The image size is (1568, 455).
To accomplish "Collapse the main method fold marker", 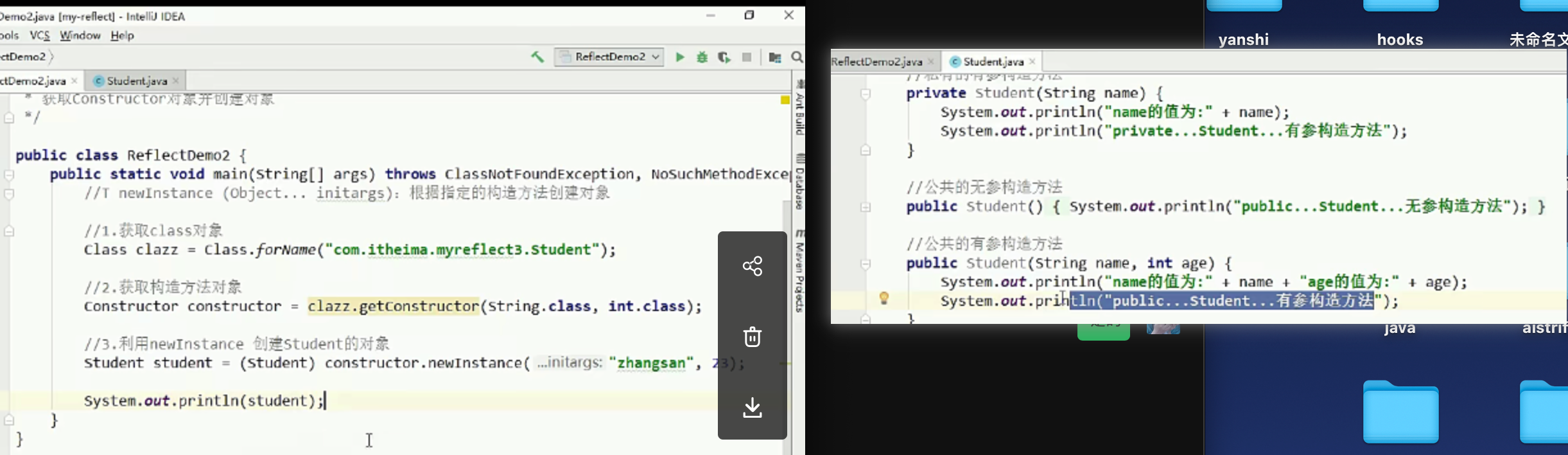I will pos(9,174).
